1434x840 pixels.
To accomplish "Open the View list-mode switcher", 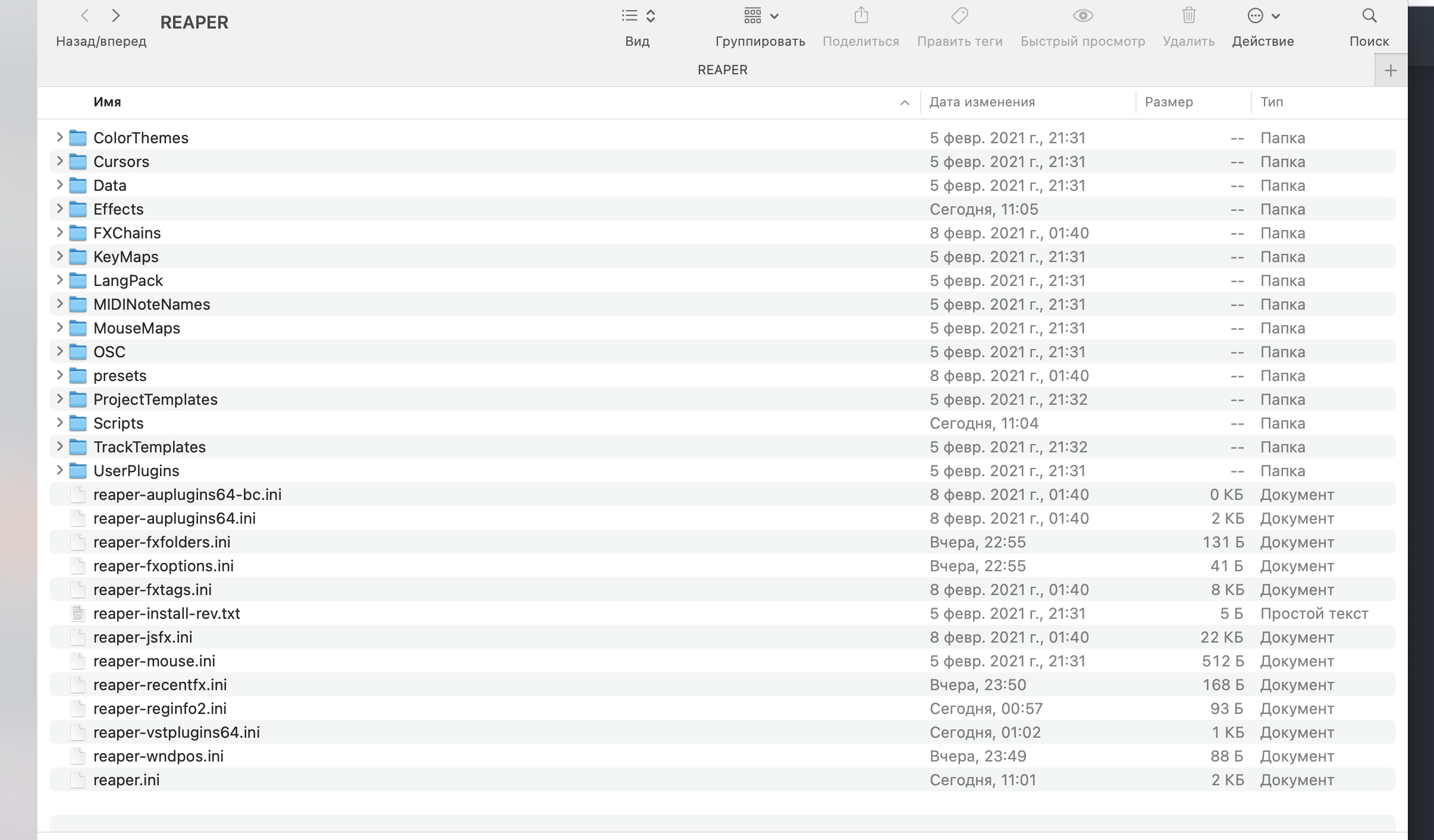I will click(638, 16).
